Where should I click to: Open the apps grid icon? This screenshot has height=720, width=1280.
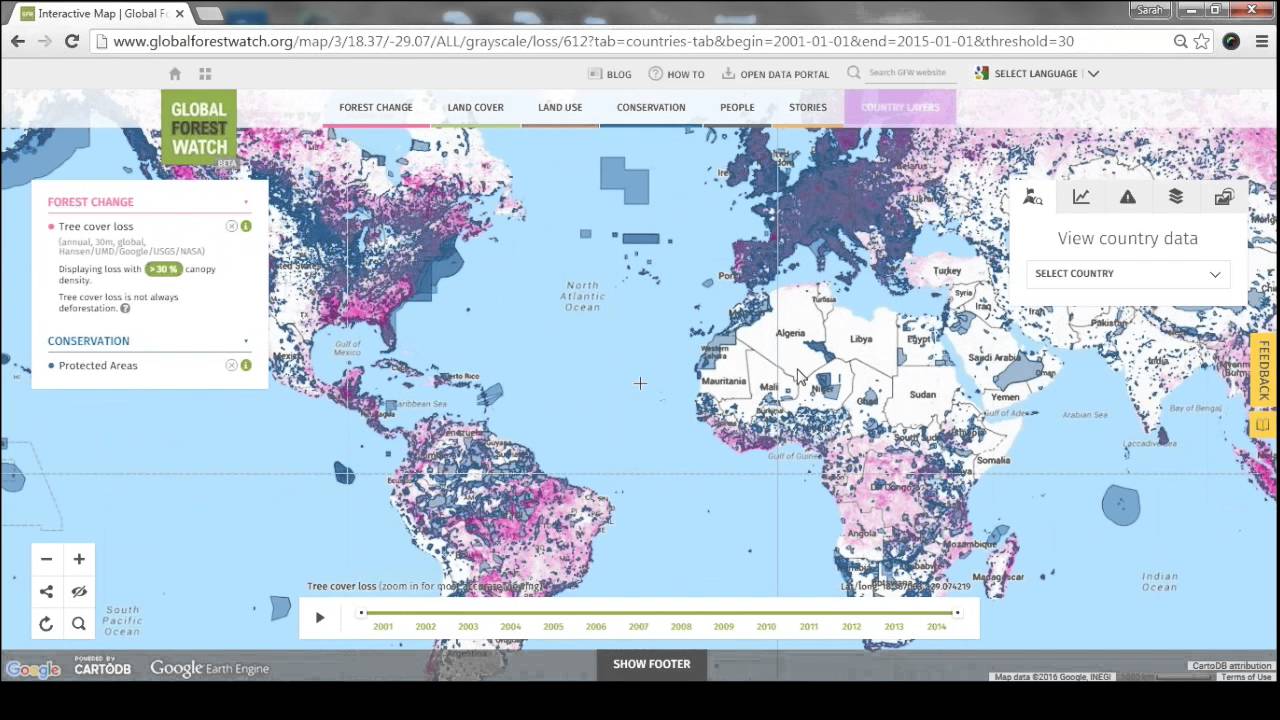(205, 74)
